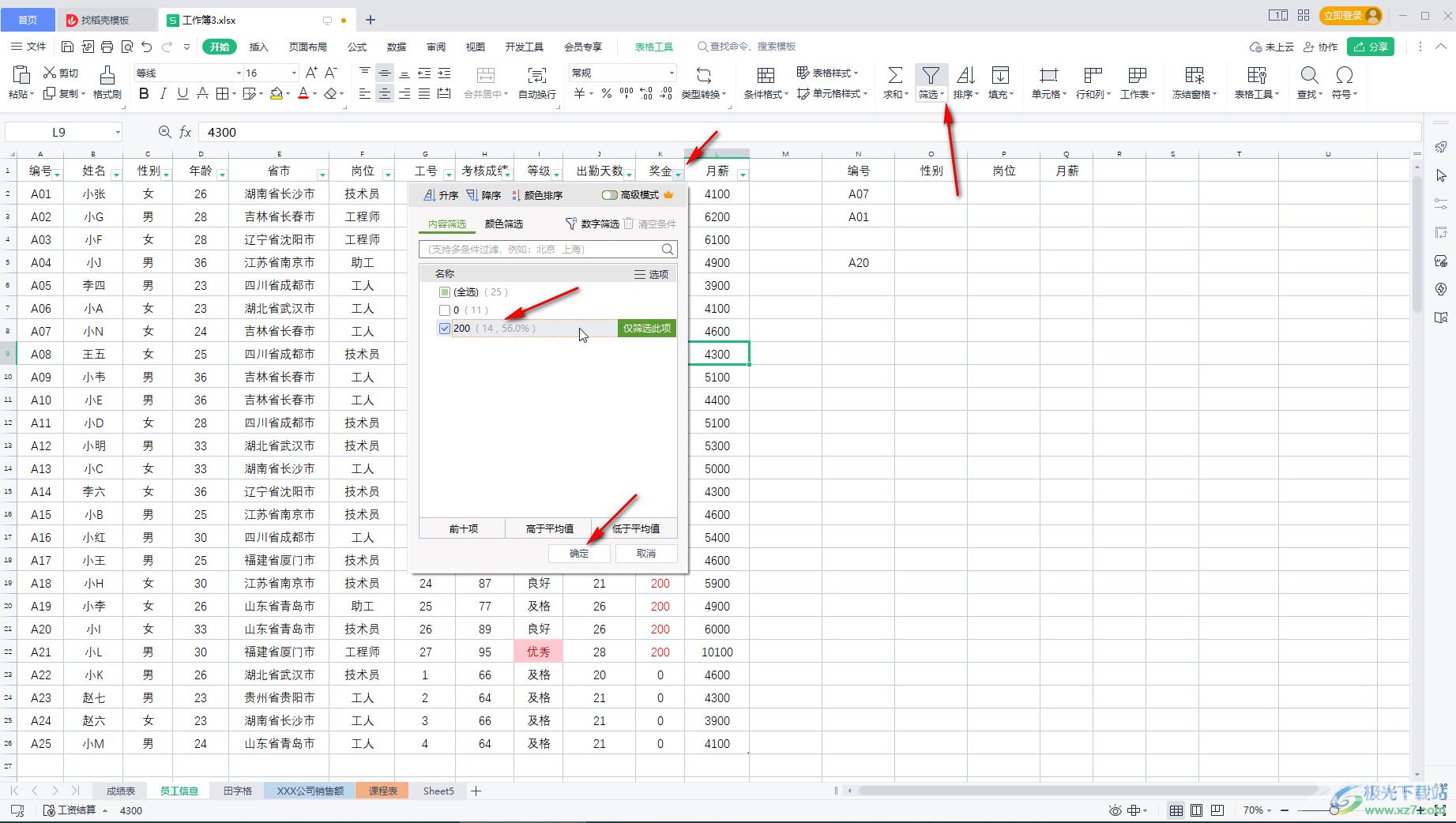The width and height of the screenshot is (1456, 823).
Task: Toggle Italic formatting
Action: coord(163,93)
